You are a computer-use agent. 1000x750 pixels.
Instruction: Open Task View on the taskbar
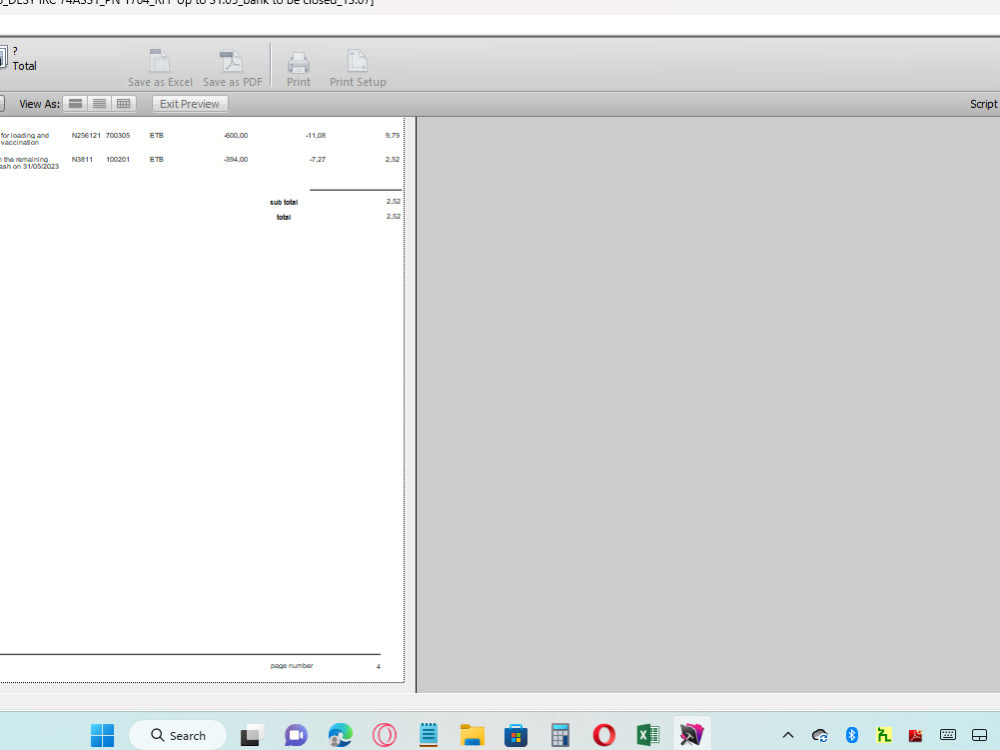coord(252,735)
